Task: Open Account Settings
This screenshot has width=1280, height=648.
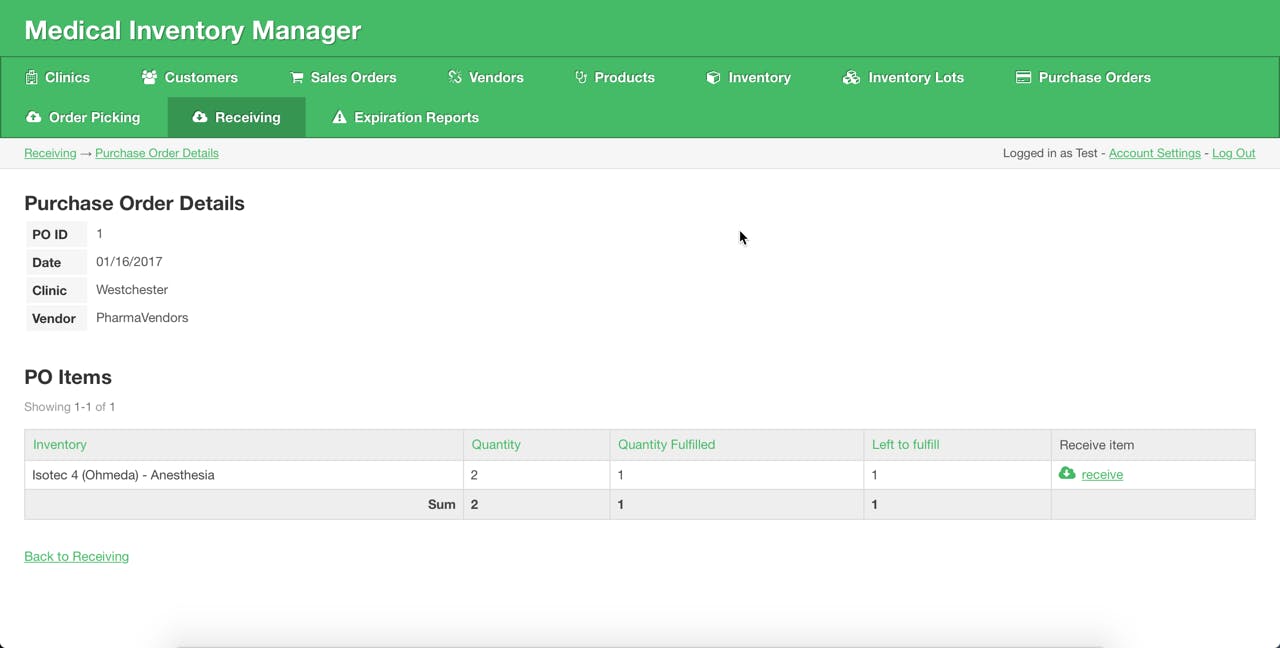Action: pos(1154,153)
